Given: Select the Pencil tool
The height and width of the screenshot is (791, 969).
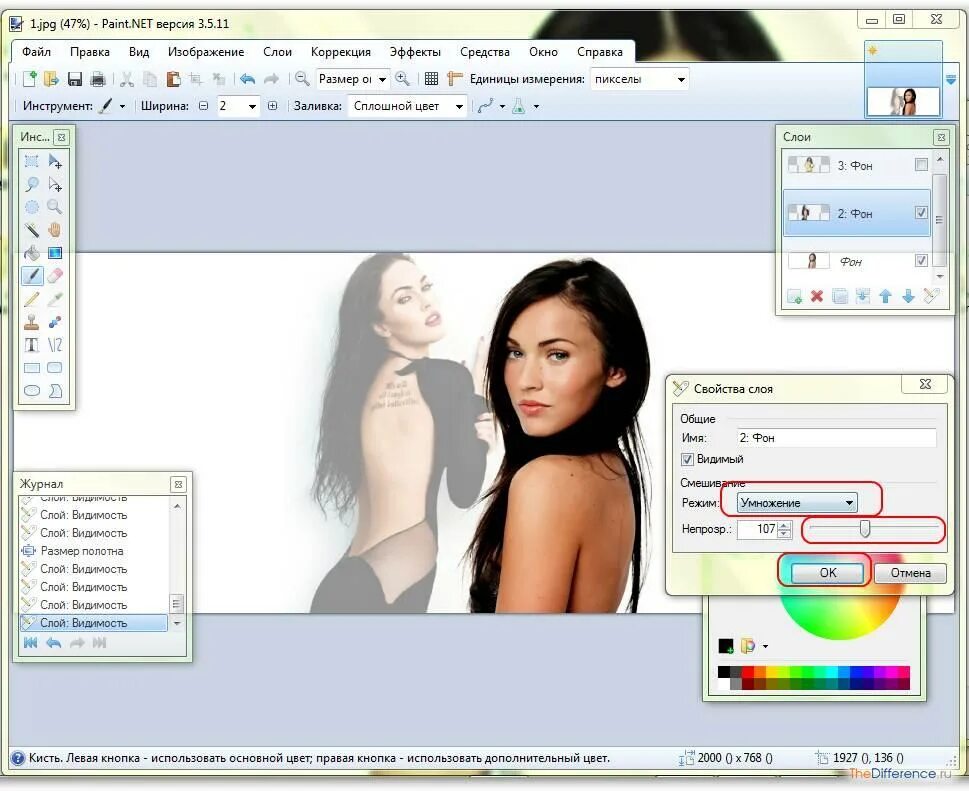Looking at the screenshot, I should click(x=32, y=299).
